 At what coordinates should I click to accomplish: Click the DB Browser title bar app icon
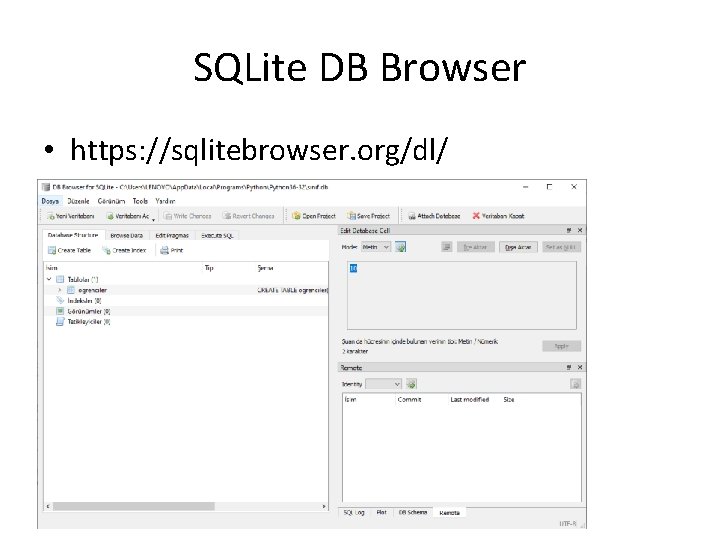tap(45, 187)
